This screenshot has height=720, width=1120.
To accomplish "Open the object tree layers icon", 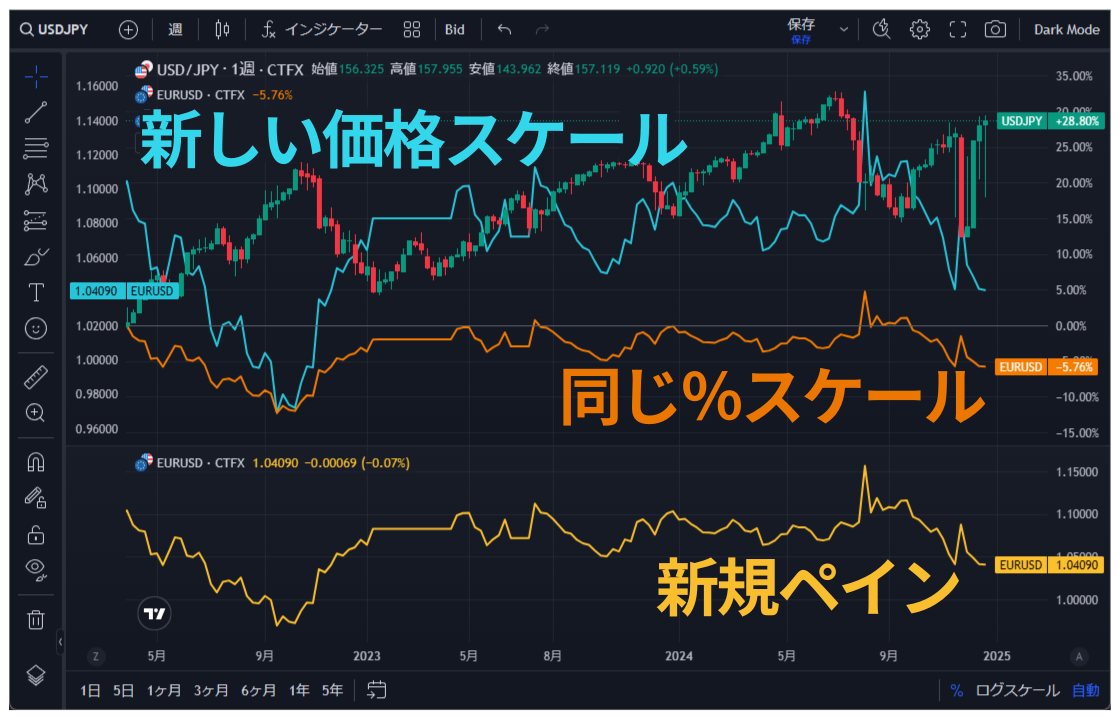I will 36,675.
